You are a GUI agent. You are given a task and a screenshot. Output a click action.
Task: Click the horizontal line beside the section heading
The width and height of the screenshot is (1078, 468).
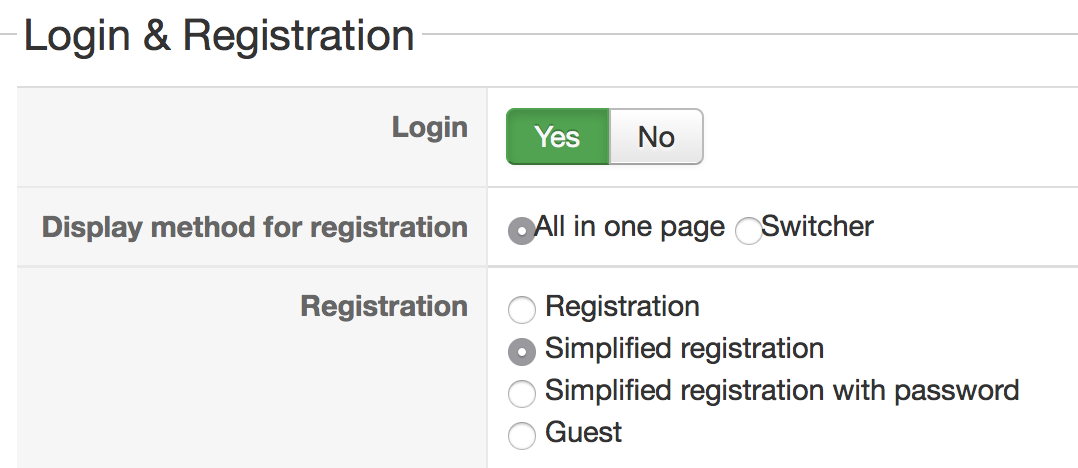point(750,36)
